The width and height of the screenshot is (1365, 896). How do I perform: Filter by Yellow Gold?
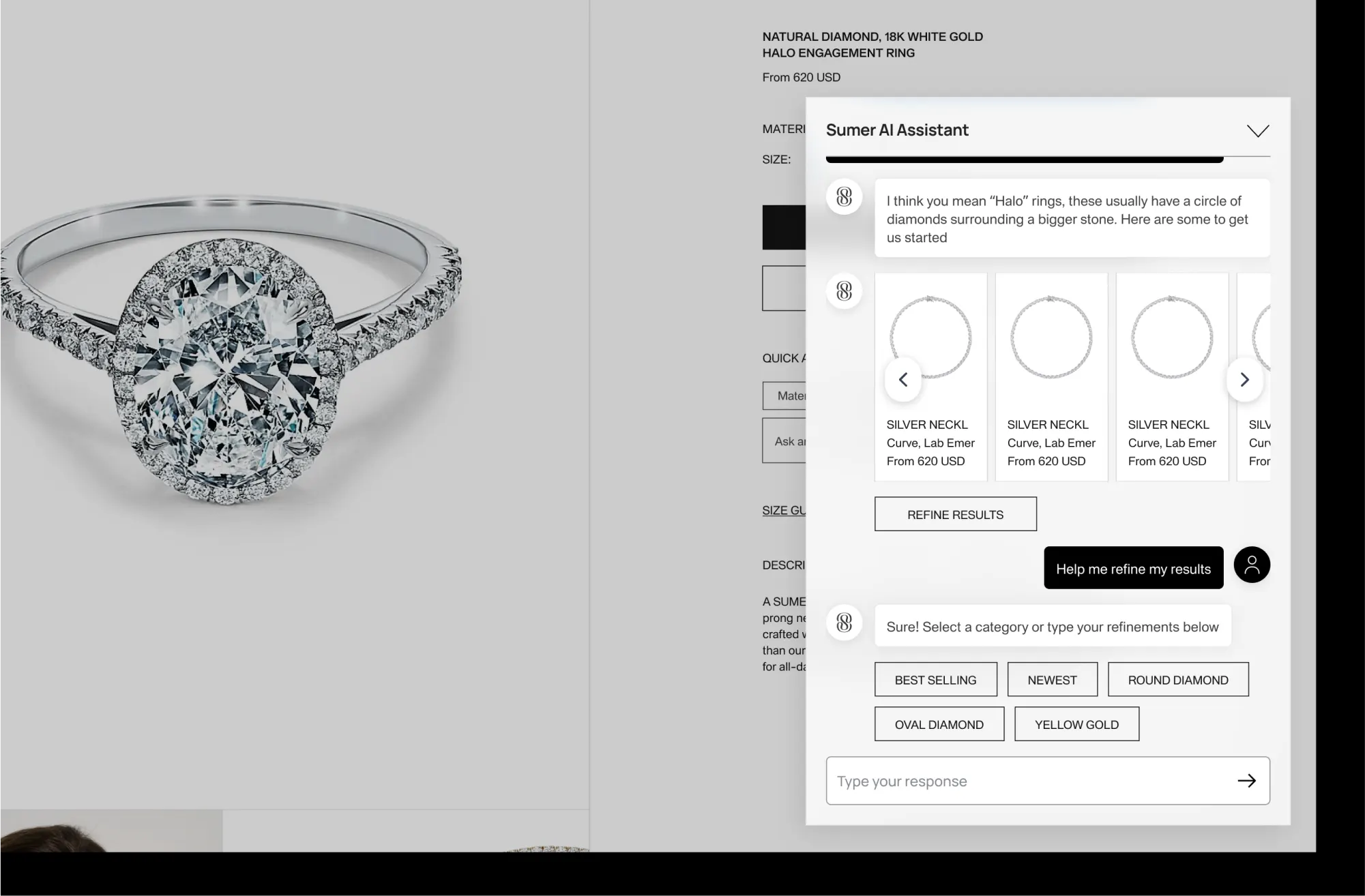[x=1076, y=724]
